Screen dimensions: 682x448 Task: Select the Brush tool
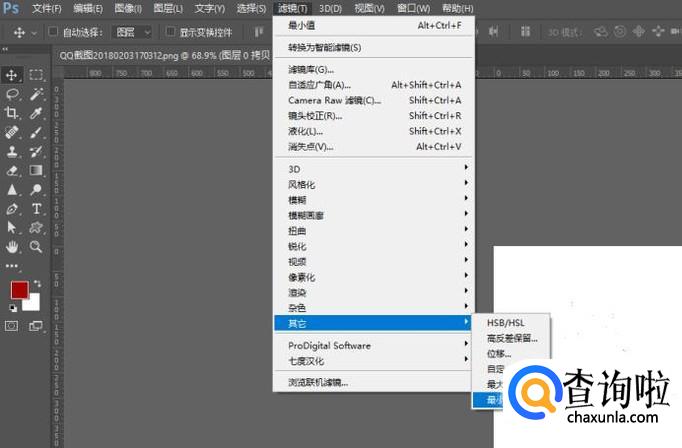tap(36, 132)
